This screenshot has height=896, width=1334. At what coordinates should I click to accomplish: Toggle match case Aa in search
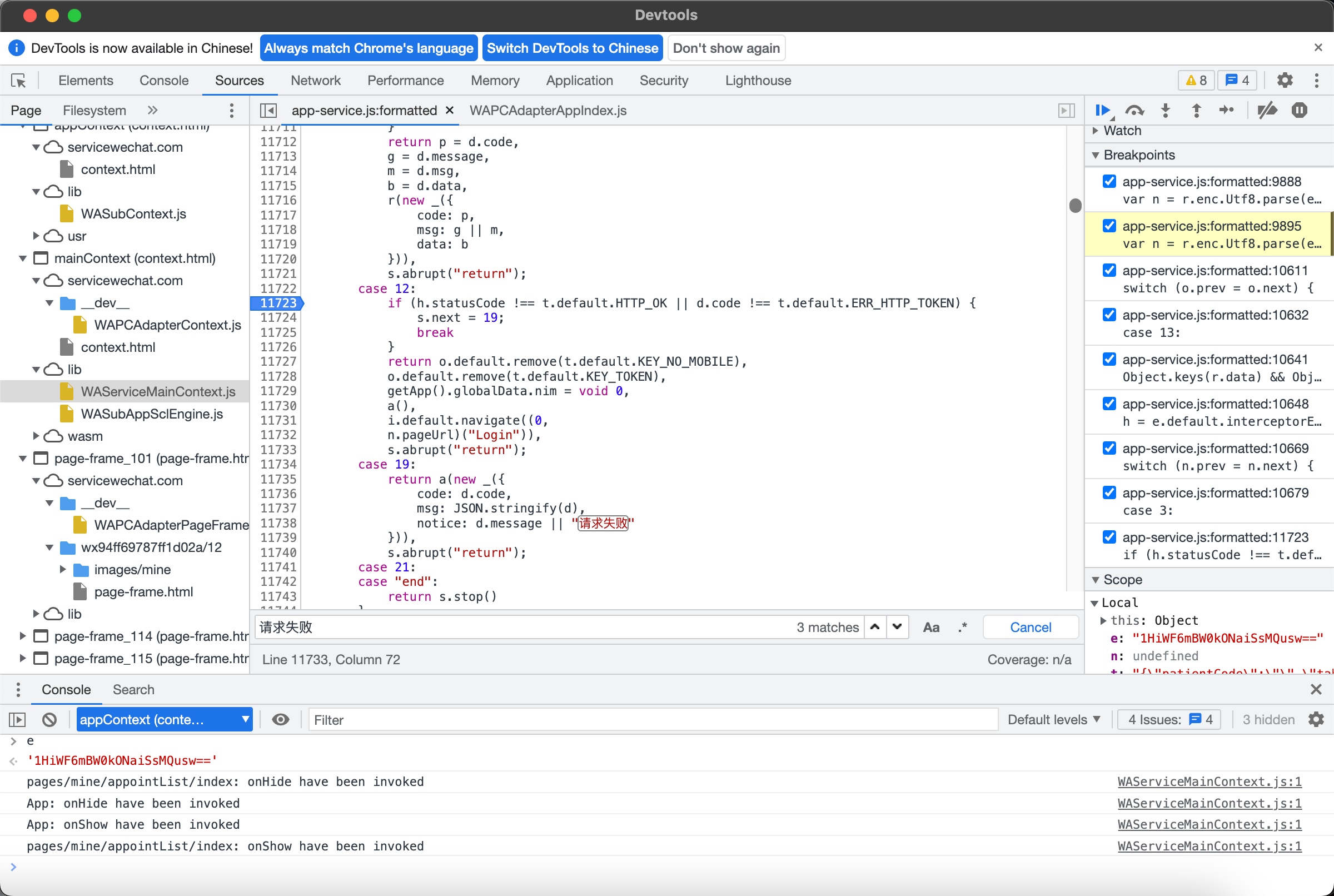931,627
